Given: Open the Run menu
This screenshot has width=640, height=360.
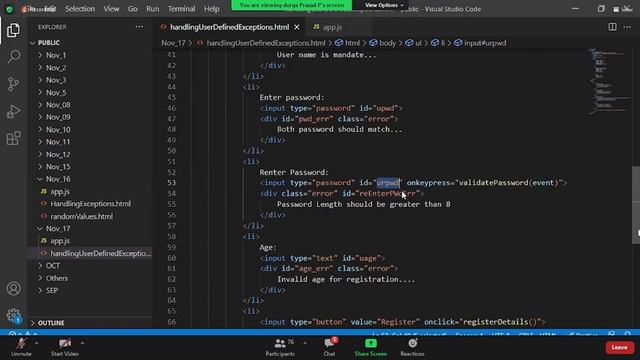Looking at the screenshot, I should coord(153,9).
